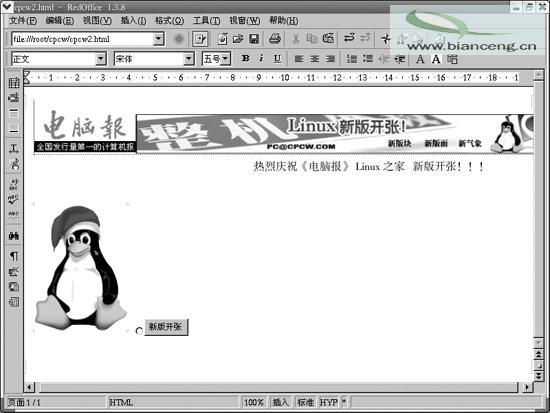
Task: Click the 插入 insert mode status field
Action: click(x=280, y=402)
